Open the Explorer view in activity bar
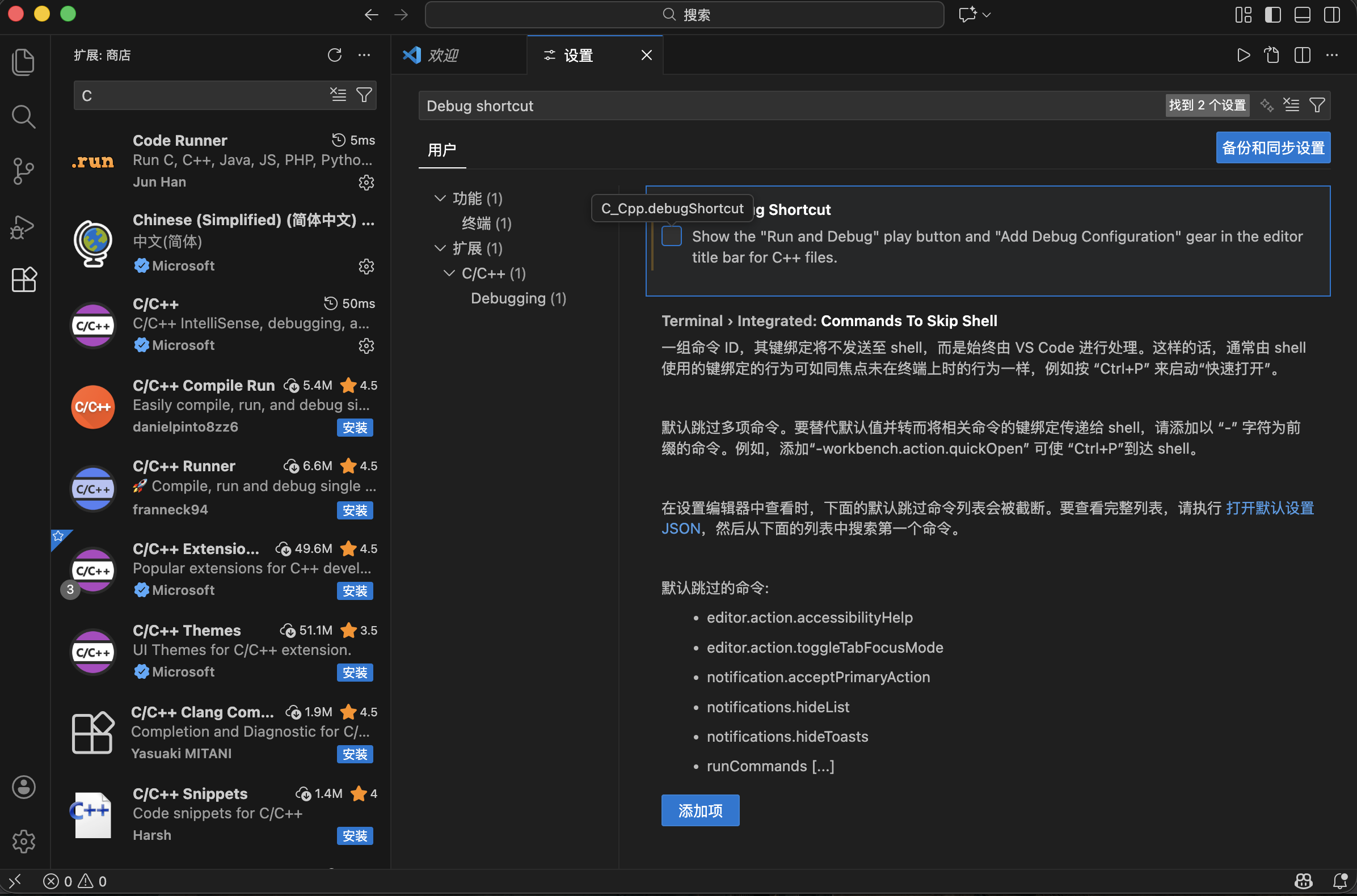Viewport: 1357px width, 896px height. 23,62
